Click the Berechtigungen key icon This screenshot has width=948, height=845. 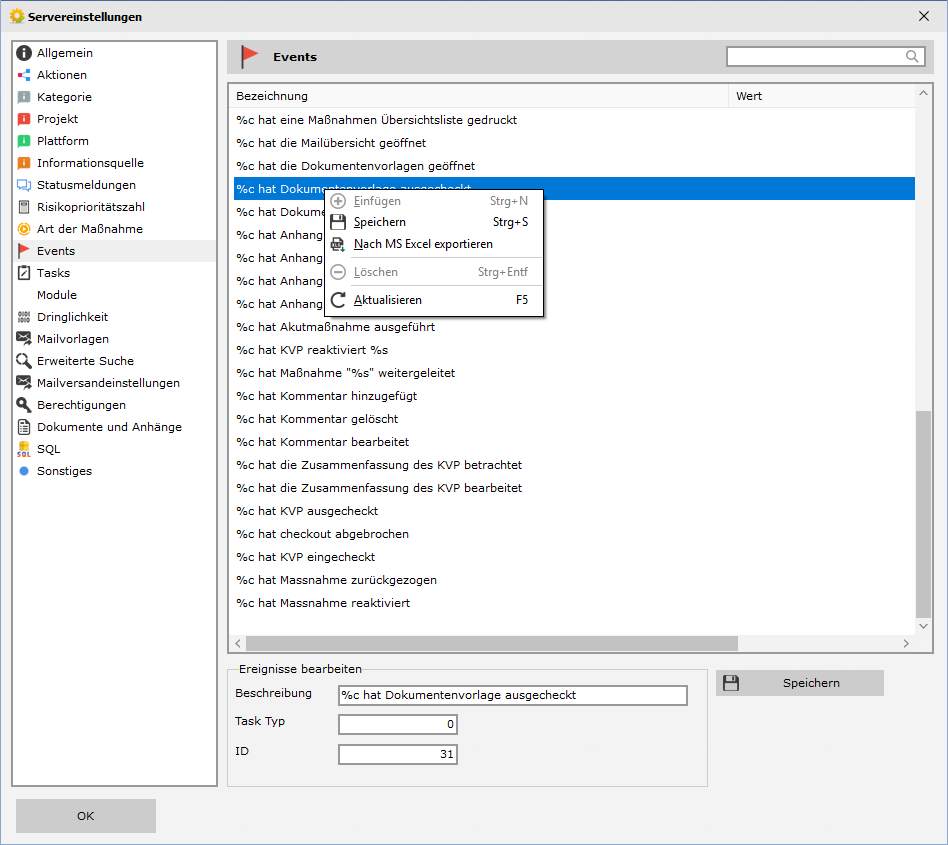pos(24,405)
